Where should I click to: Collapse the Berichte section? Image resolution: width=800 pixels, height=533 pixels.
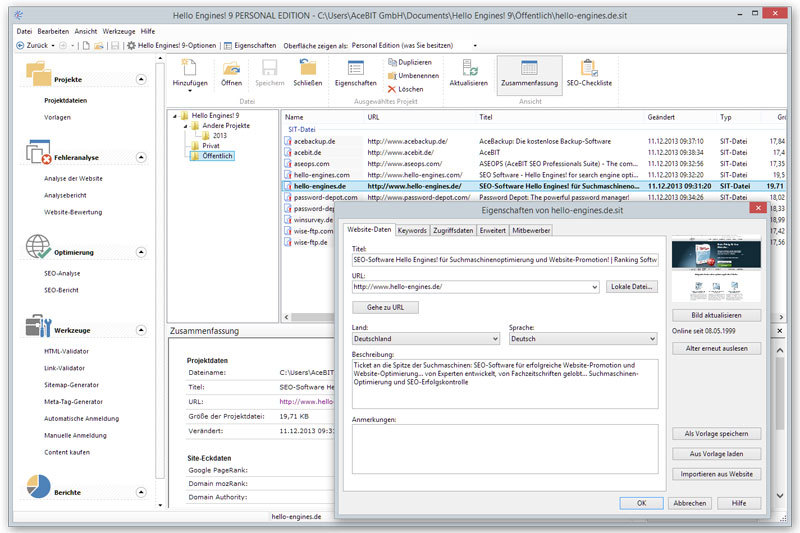pyautogui.click(x=141, y=492)
